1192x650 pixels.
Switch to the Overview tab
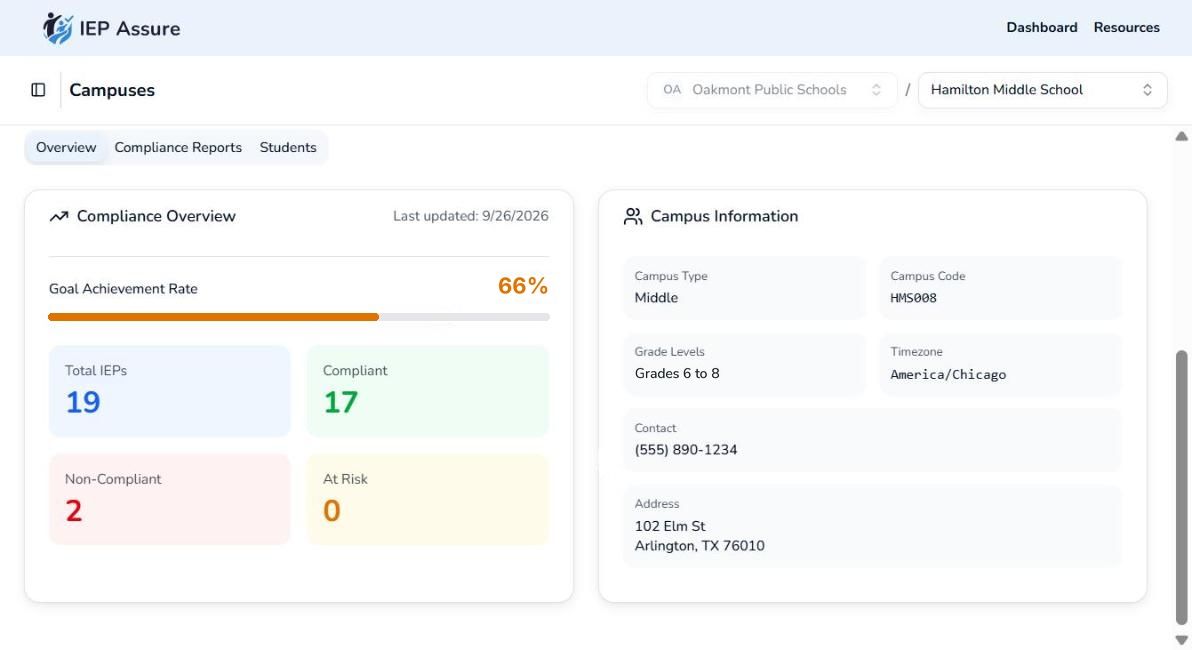click(66, 147)
